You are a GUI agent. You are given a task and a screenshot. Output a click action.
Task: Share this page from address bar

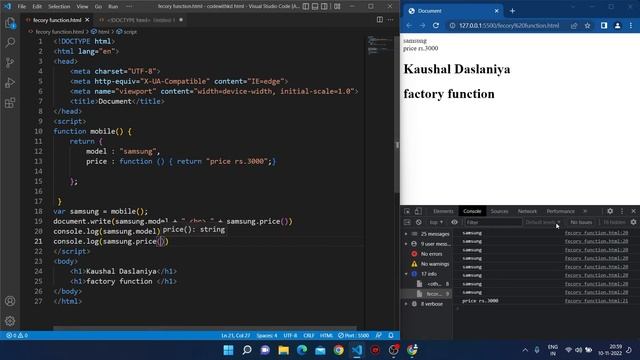click(574, 25)
